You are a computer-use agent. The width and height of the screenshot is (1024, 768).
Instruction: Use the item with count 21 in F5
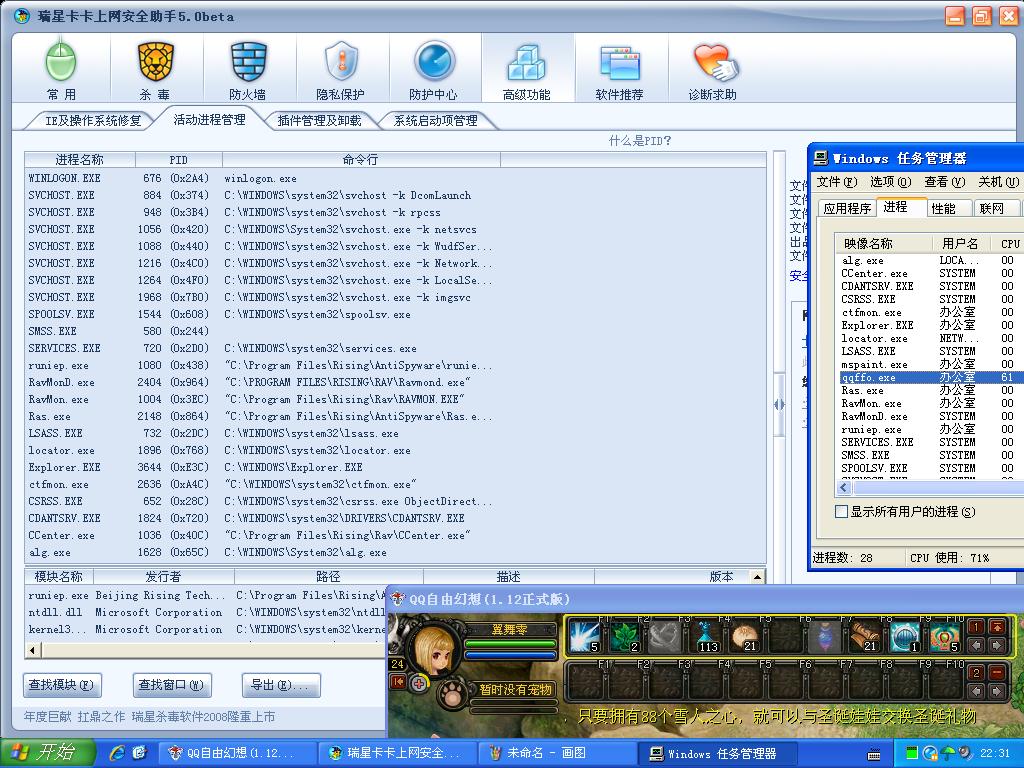[745, 635]
